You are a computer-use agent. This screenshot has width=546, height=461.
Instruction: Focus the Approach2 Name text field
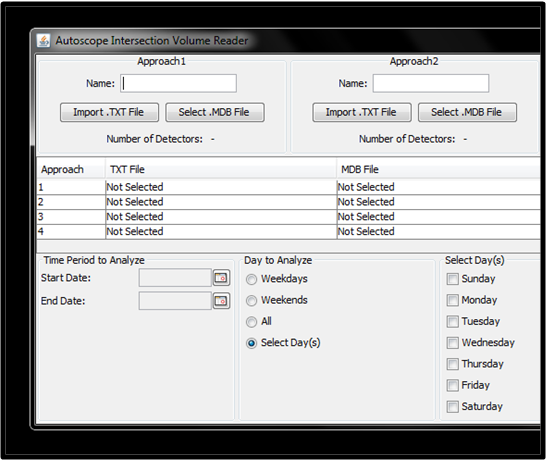pyautogui.click(x=431, y=83)
